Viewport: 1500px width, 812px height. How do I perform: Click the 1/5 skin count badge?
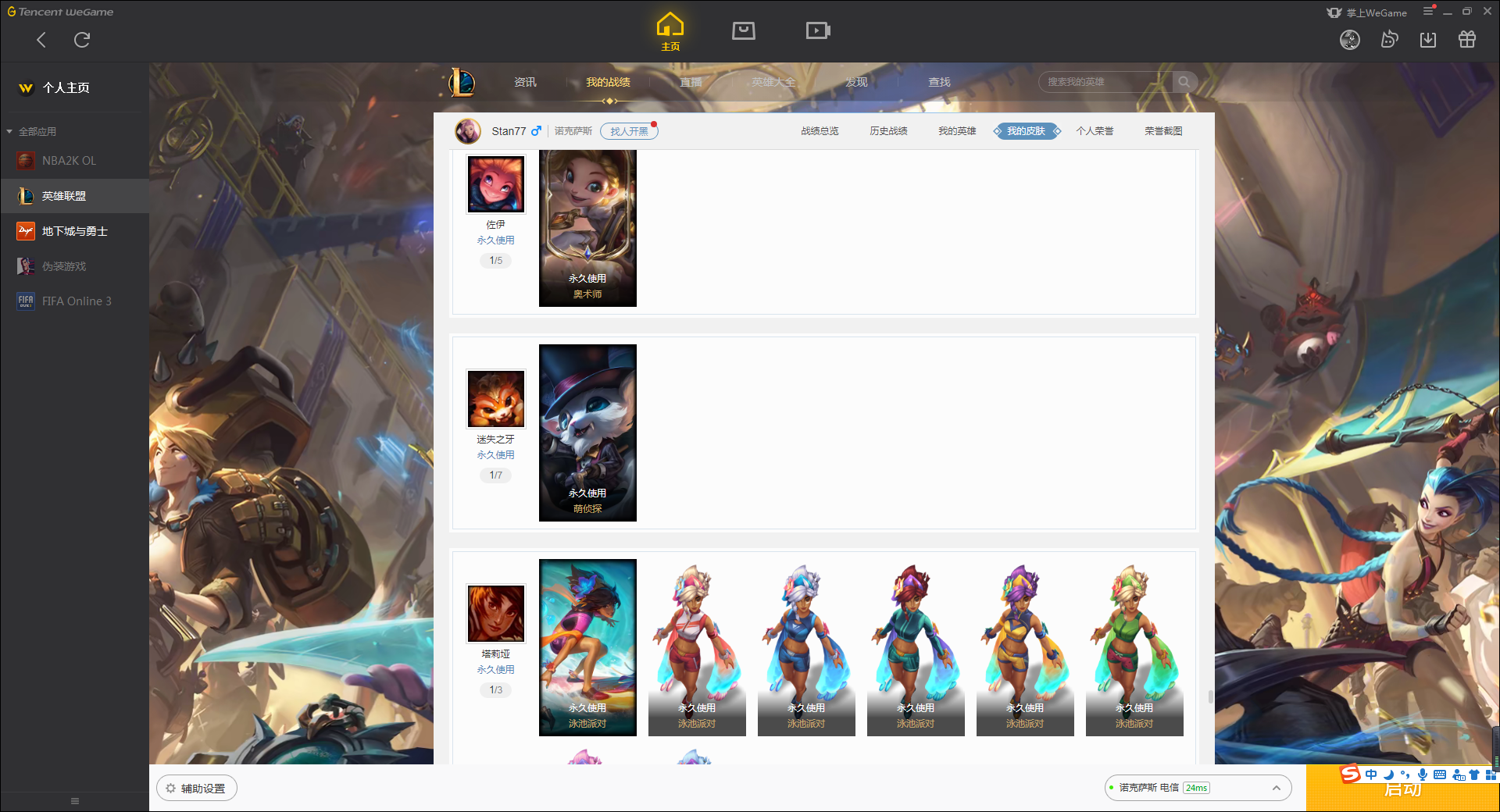tap(496, 261)
